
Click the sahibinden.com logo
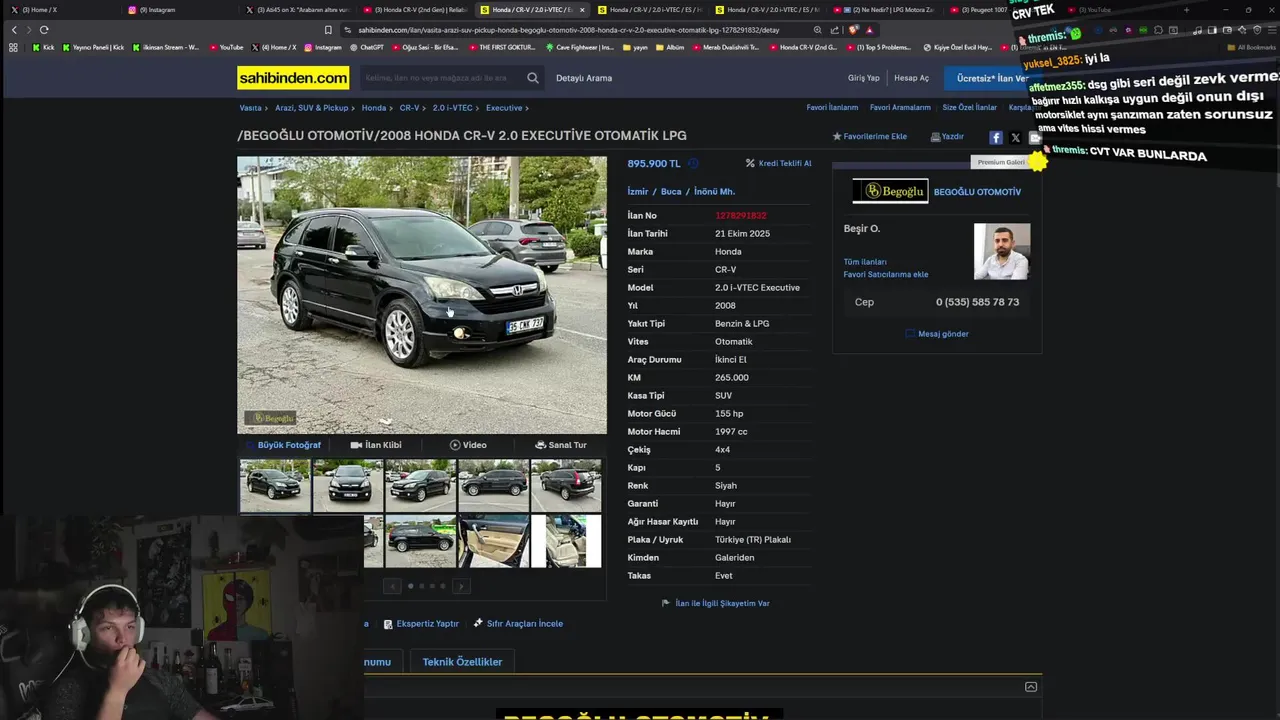[x=293, y=78]
